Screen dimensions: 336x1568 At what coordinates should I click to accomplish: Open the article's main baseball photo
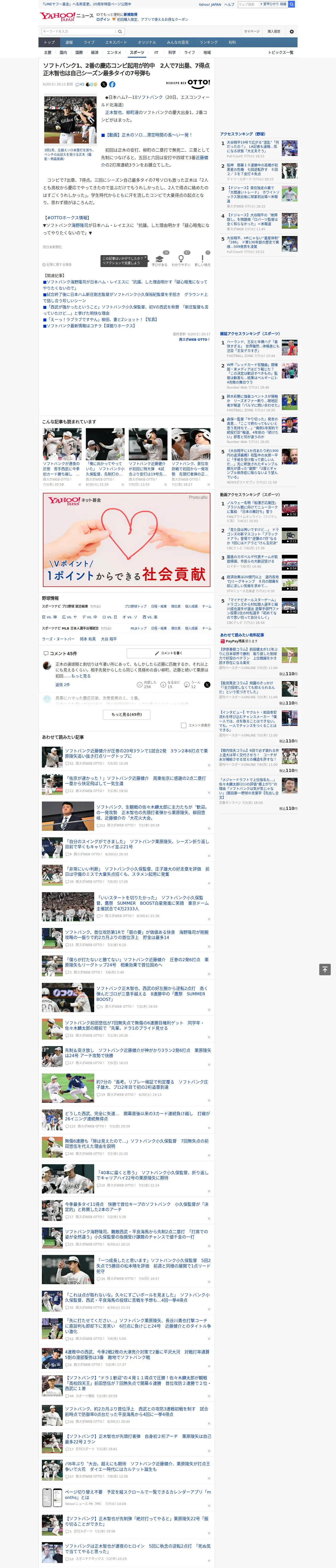click(x=70, y=120)
